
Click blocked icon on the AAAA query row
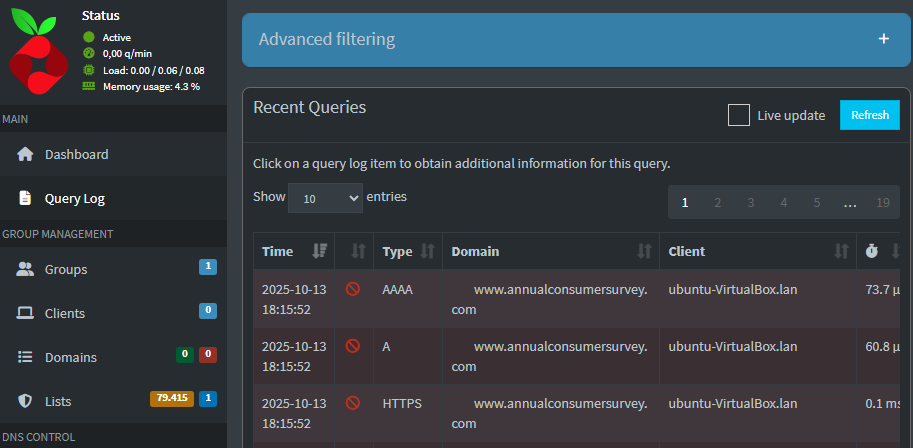coord(352,290)
